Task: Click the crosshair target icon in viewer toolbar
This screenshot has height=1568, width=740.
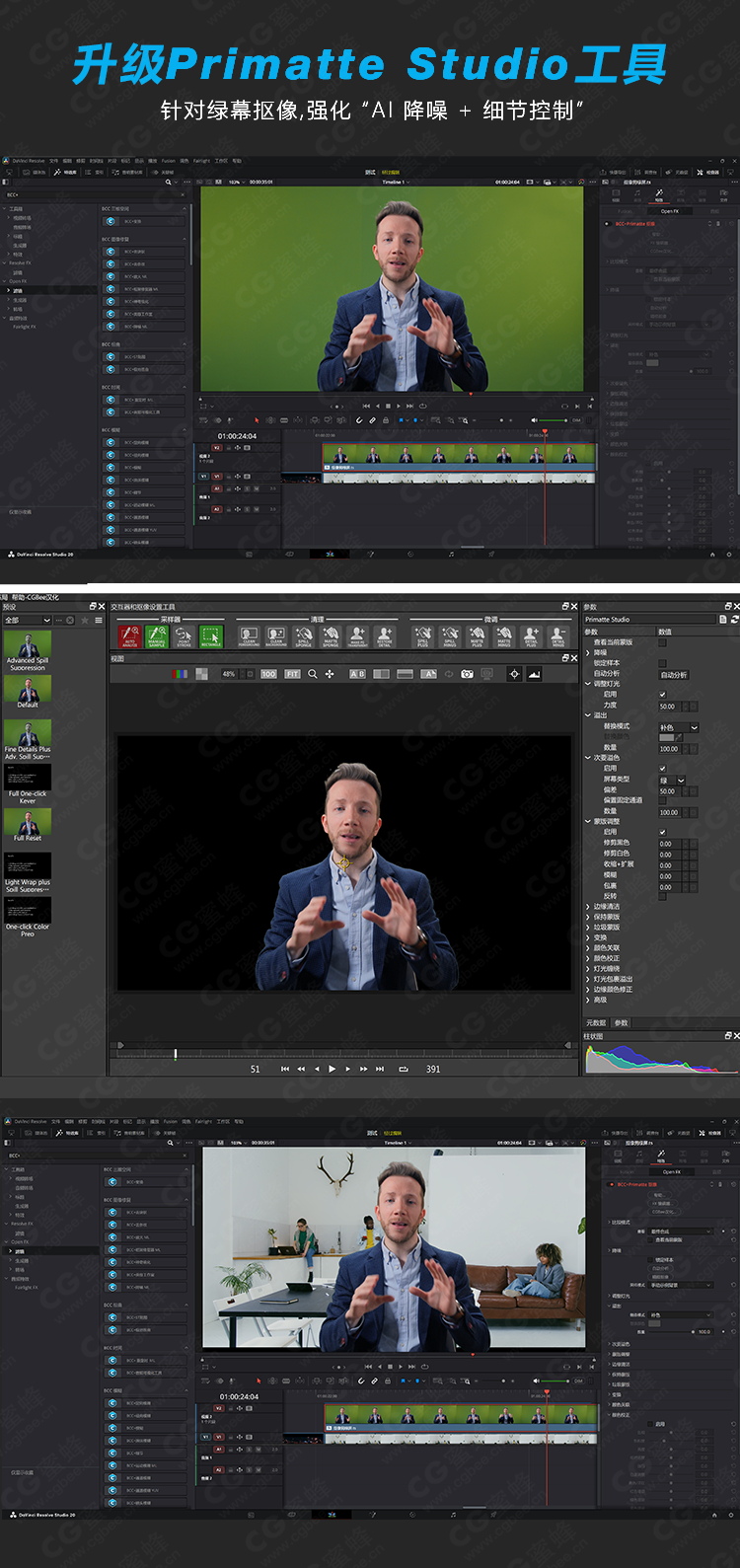Action: [x=514, y=674]
